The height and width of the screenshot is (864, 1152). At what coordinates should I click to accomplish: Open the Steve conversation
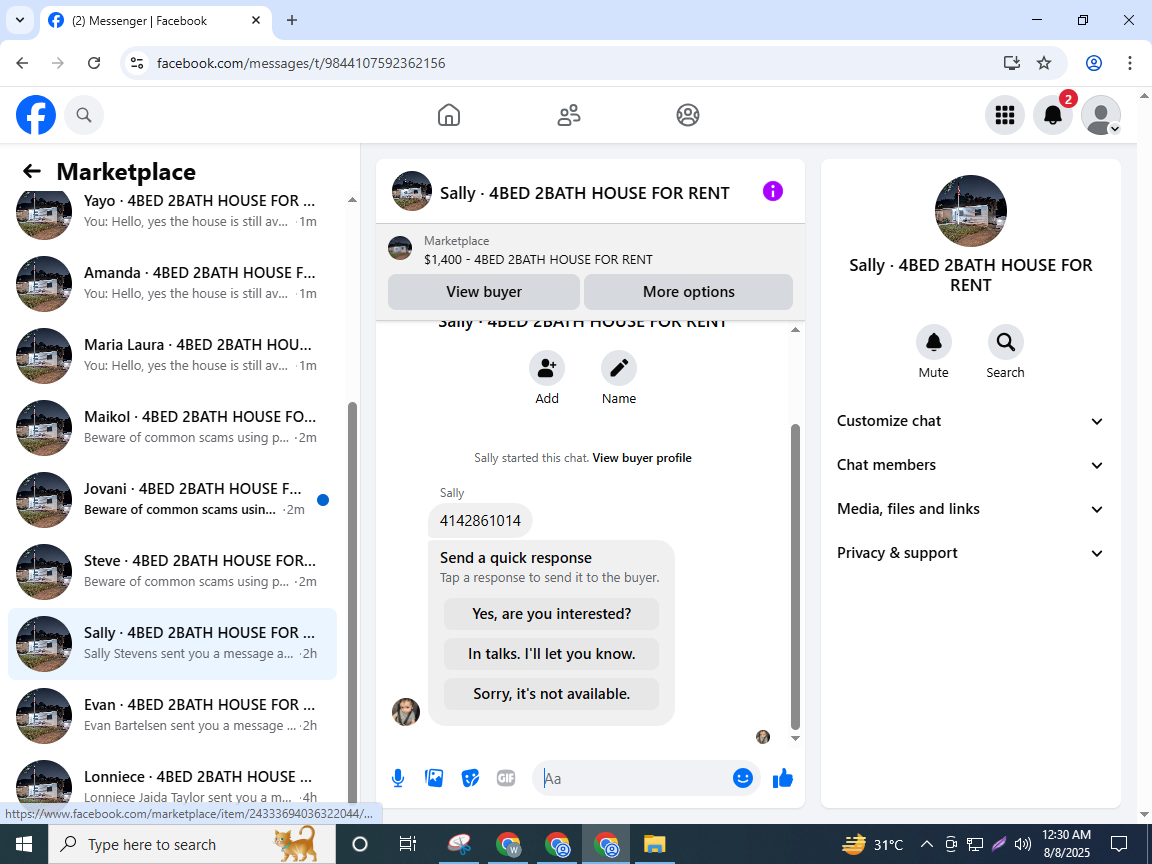pos(173,572)
